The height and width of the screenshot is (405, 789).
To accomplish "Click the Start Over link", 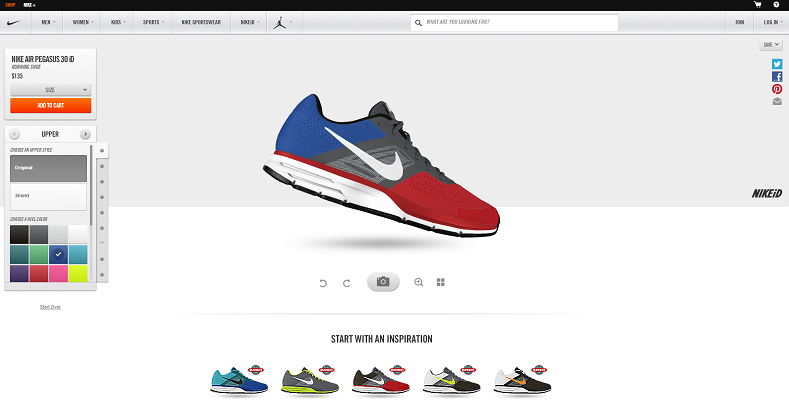I will [x=50, y=307].
